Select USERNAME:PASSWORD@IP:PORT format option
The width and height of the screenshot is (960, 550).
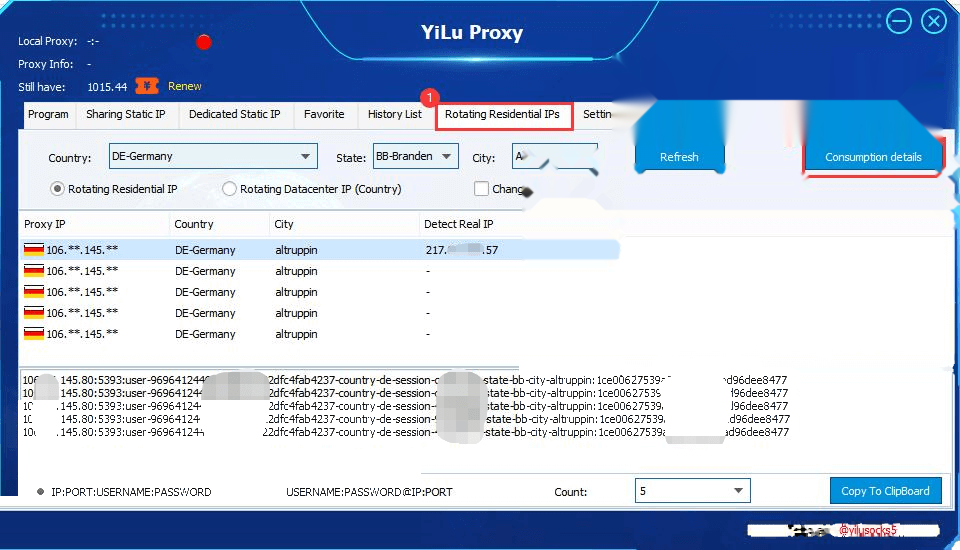click(369, 492)
